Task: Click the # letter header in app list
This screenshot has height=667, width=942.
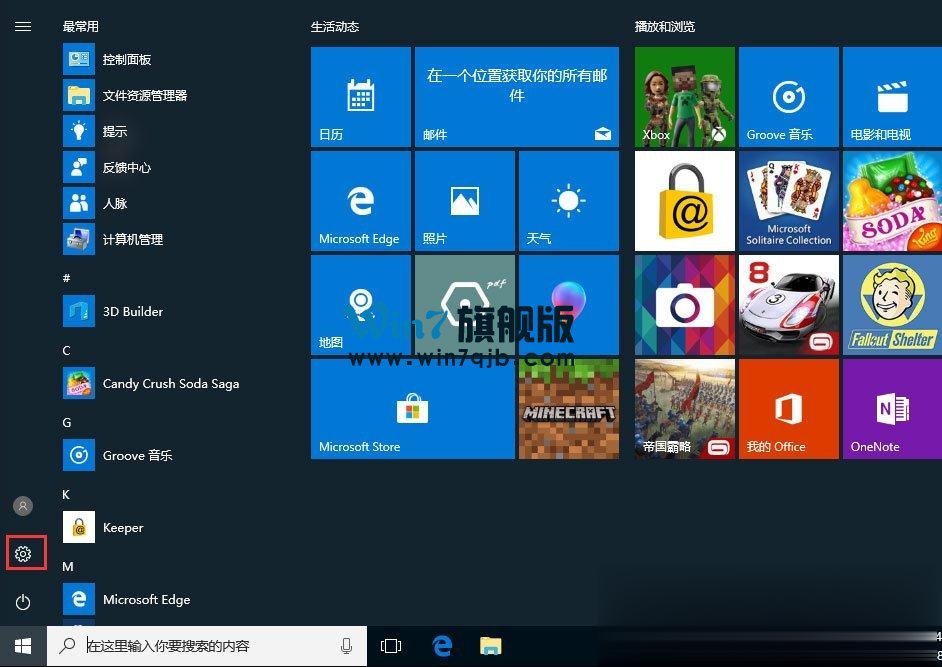Action: point(66,278)
